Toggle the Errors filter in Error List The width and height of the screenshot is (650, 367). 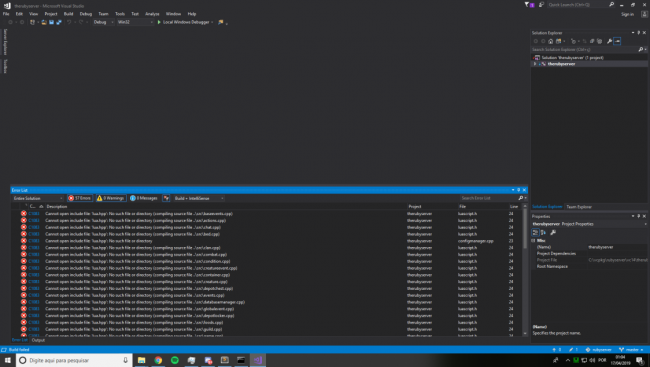coord(80,198)
